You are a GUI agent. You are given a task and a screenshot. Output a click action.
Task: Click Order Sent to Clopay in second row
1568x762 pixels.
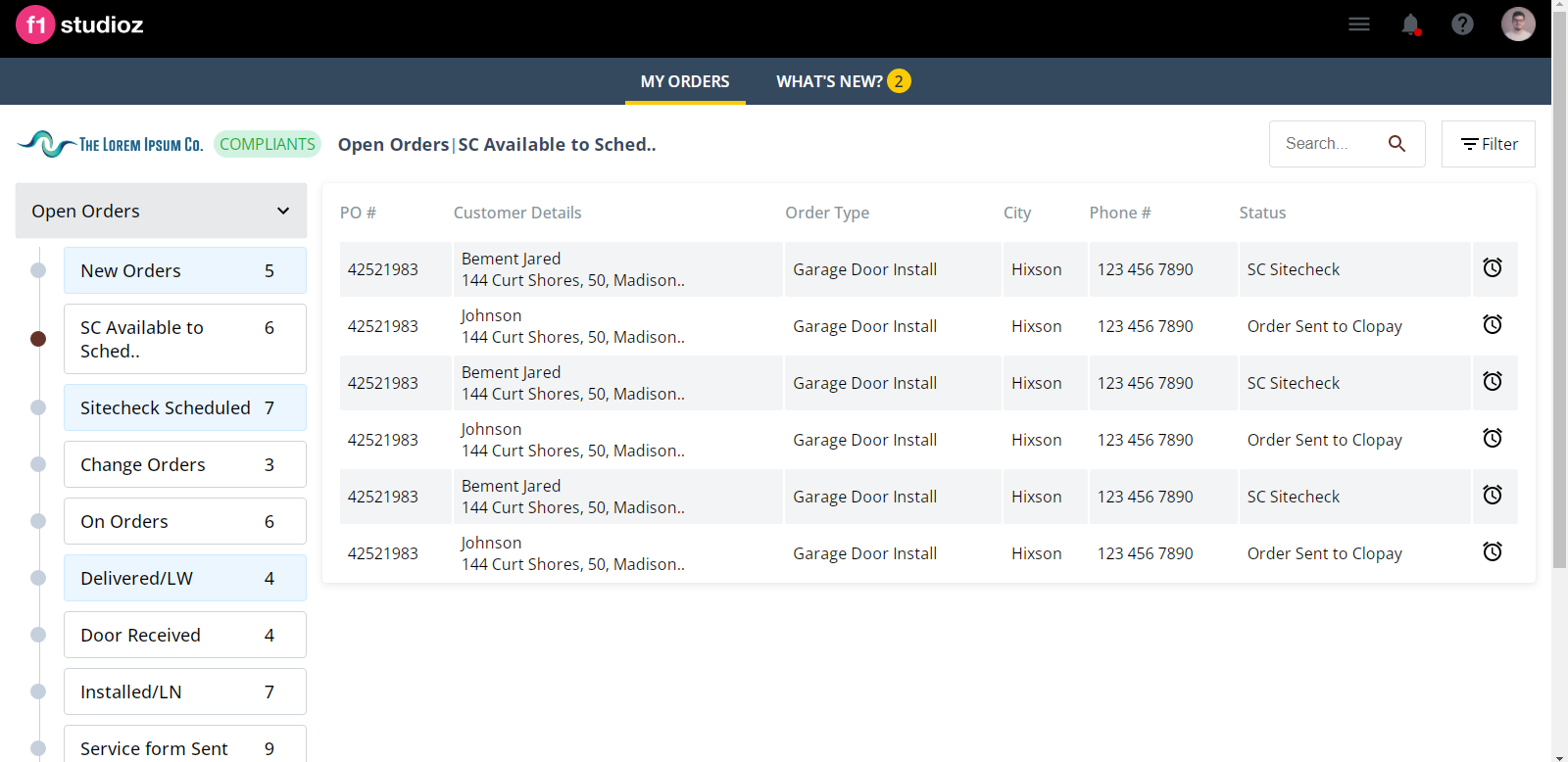(x=1325, y=326)
